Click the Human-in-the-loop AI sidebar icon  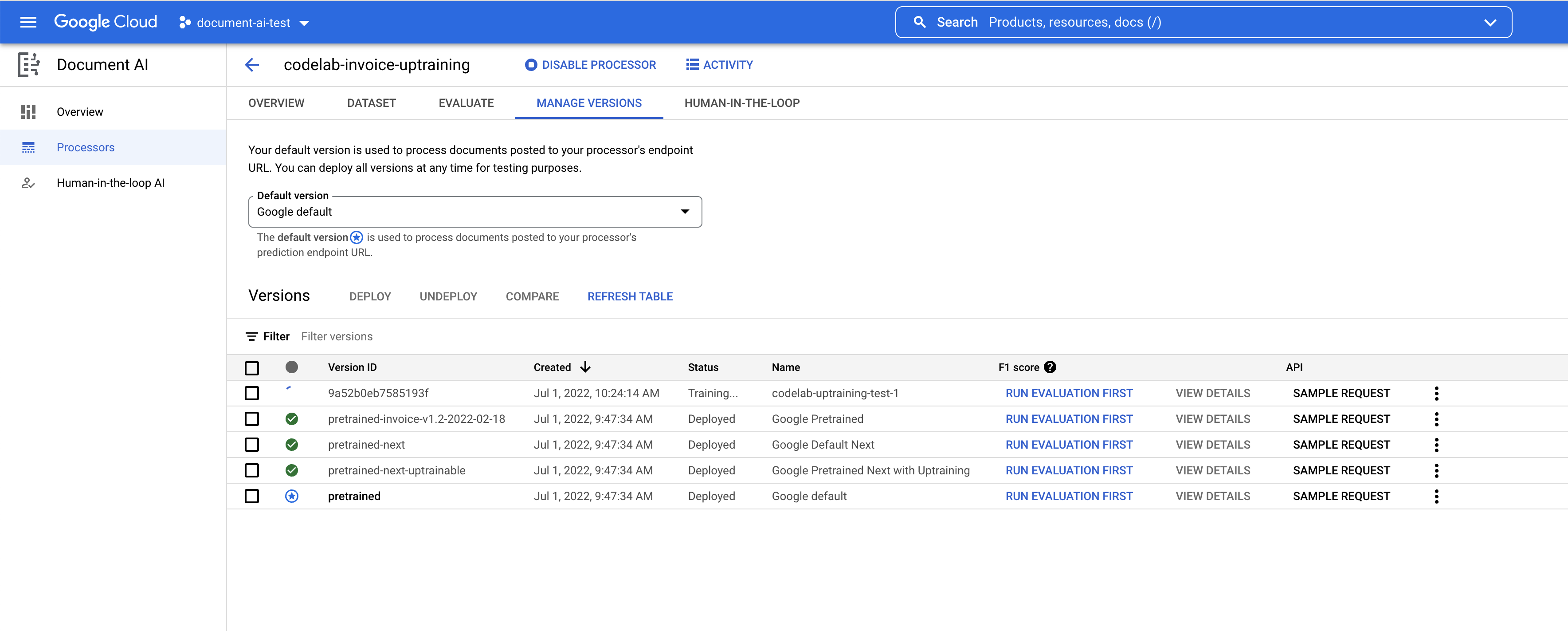click(x=28, y=183)
